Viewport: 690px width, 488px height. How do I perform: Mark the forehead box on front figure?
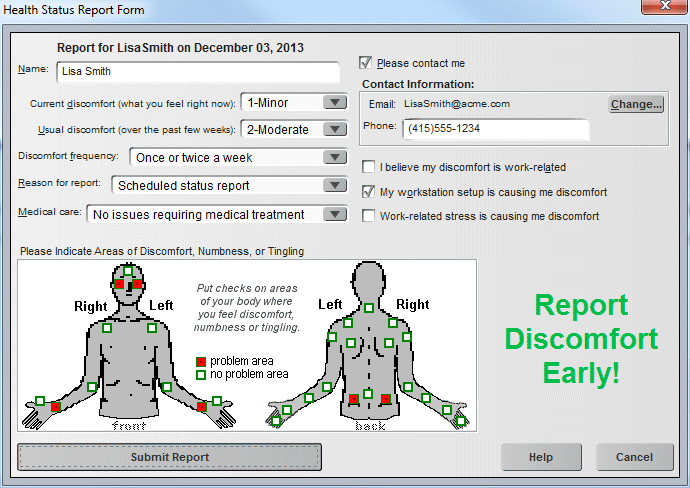tap(128, 270)
